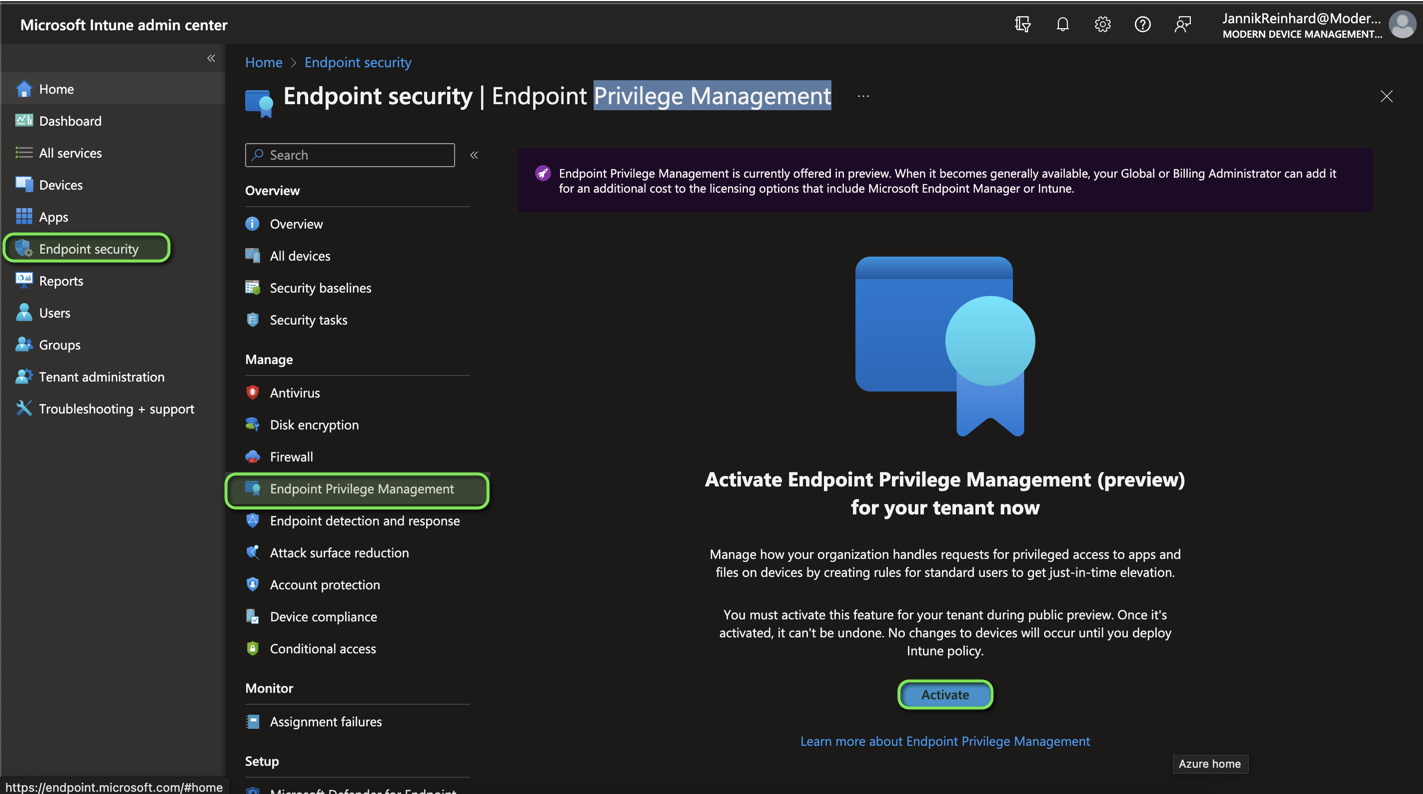Collapse the main left navigation pane
Viewport: 1423px width, 794px height.
pyautogui.click(x=211, y=58)
